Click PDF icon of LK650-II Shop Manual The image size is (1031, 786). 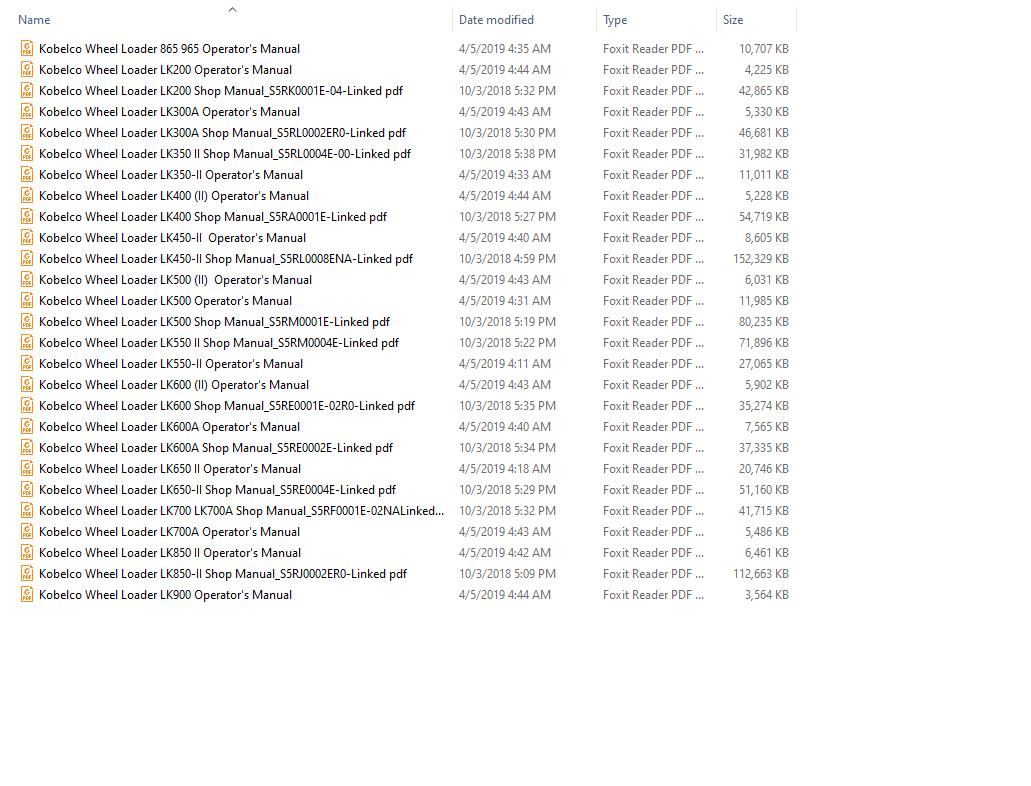[27, 489]
